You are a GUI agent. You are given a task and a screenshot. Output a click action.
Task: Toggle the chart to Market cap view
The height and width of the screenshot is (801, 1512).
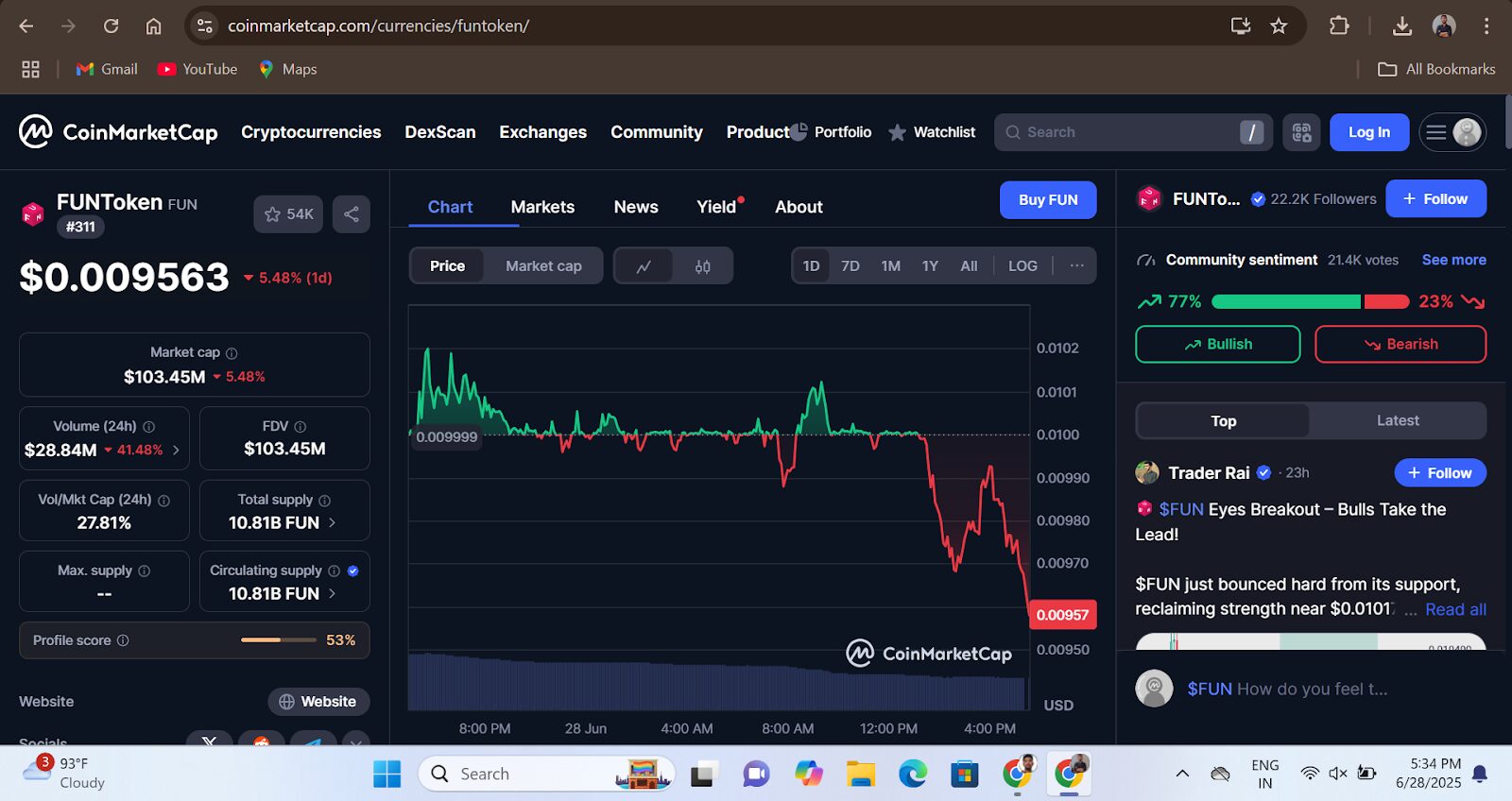pyautogui.click(x=543, y=266)
